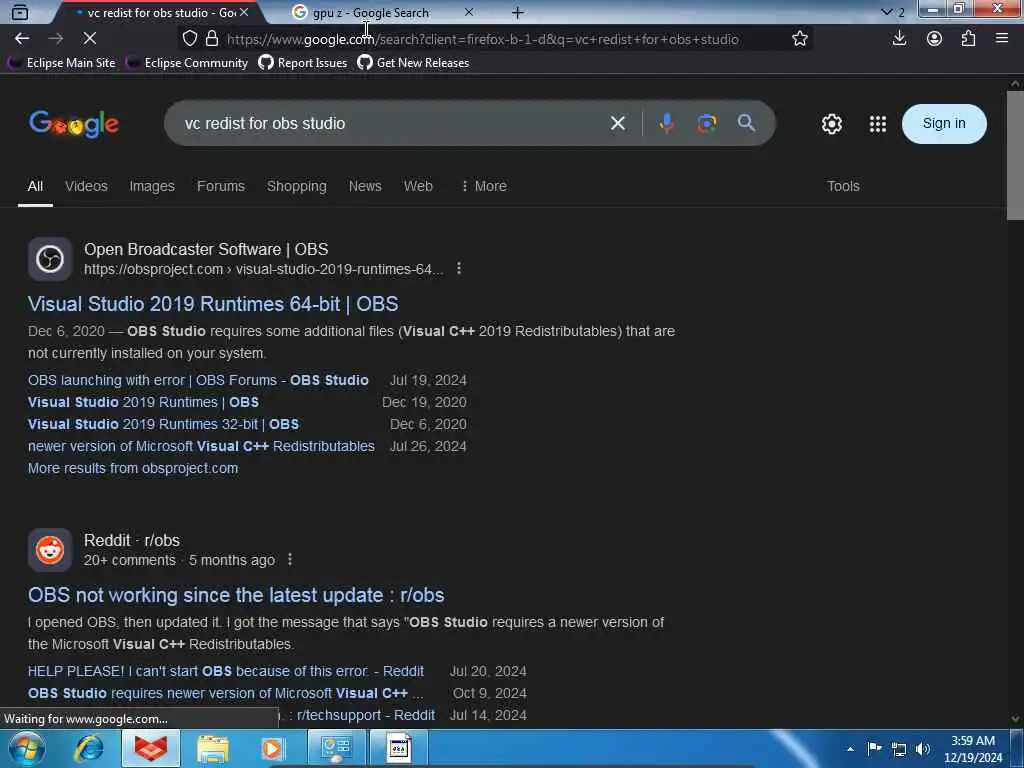Image resolution: width=1024 pixels, height=768 pixels.
Task: Open Visual Studio 2019 Runtimes 32-bit link
Action: click(x=163, y=424)
